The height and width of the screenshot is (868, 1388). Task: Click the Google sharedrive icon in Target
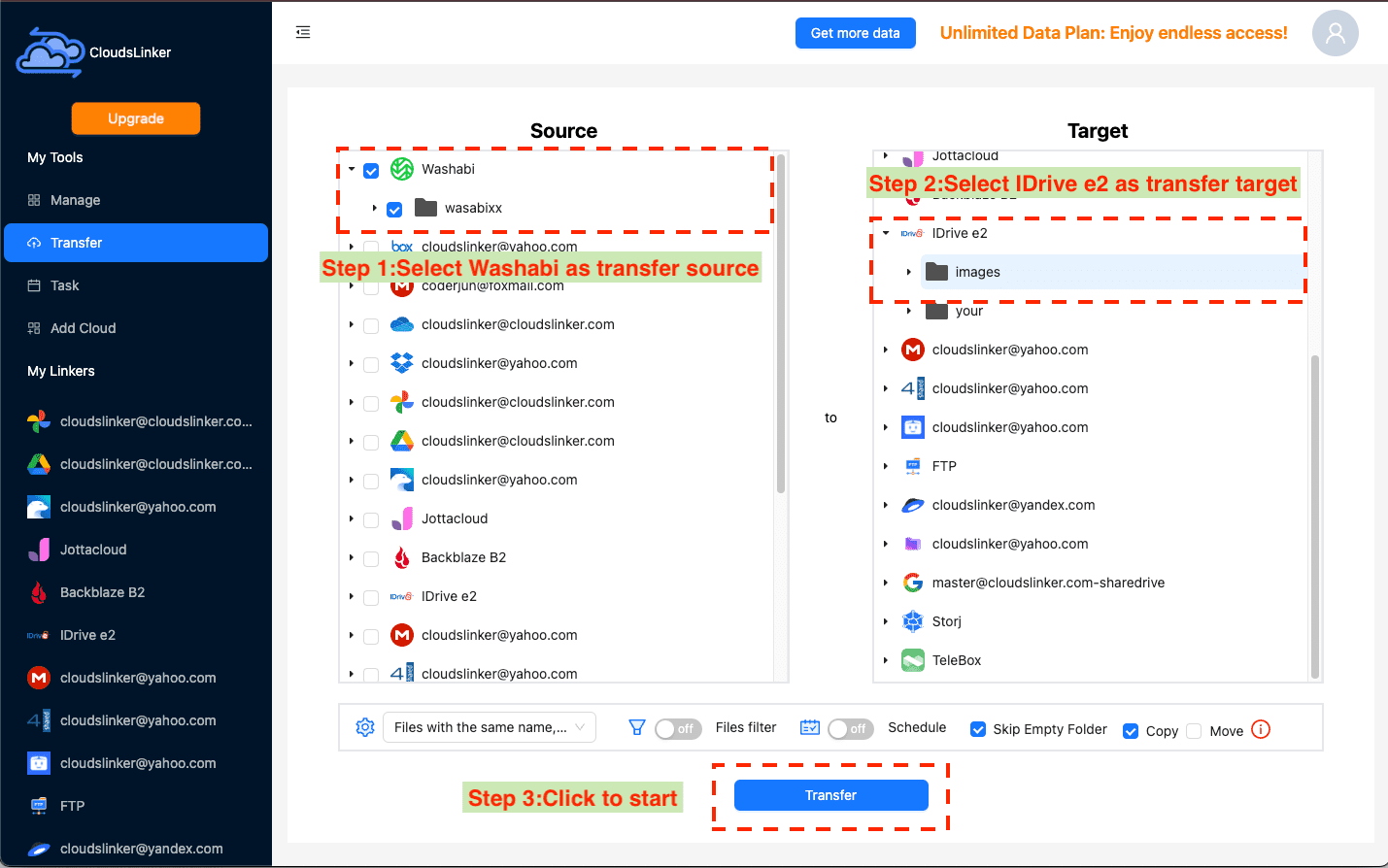(913, 583)
